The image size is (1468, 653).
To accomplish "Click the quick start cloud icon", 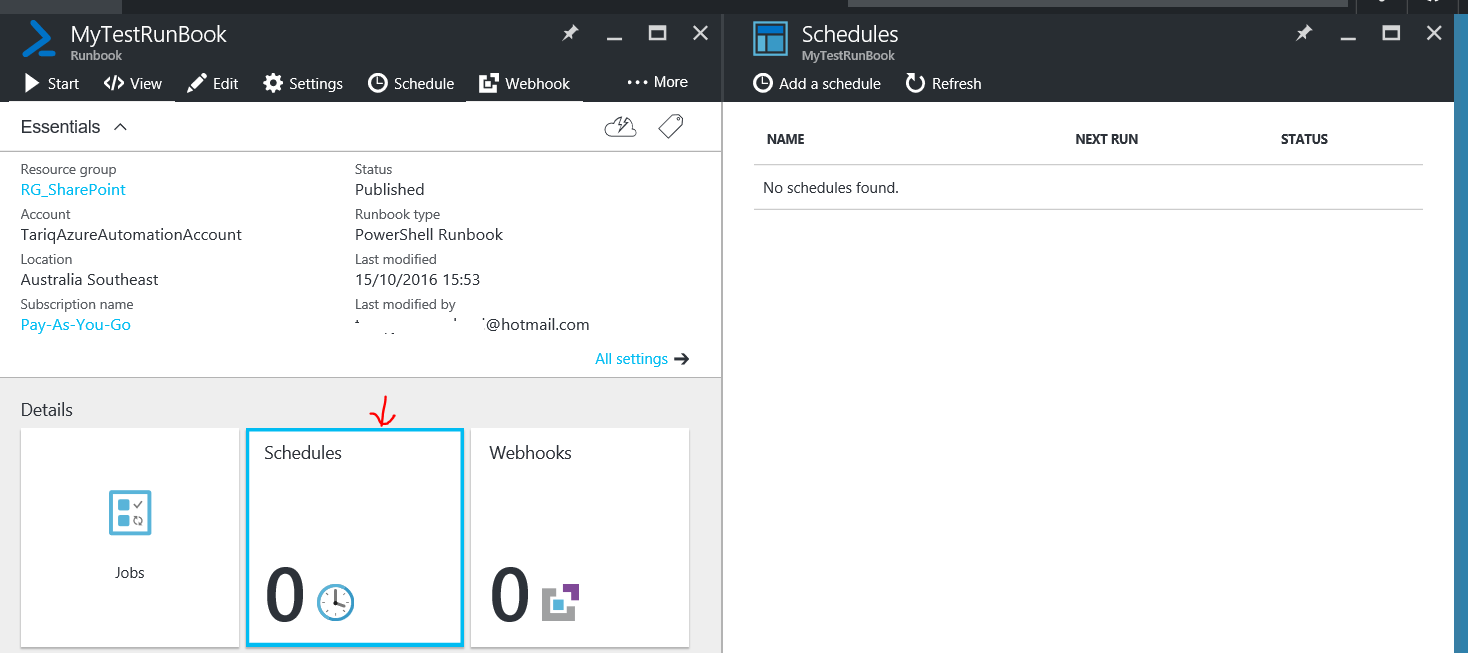I will (621, 127).
